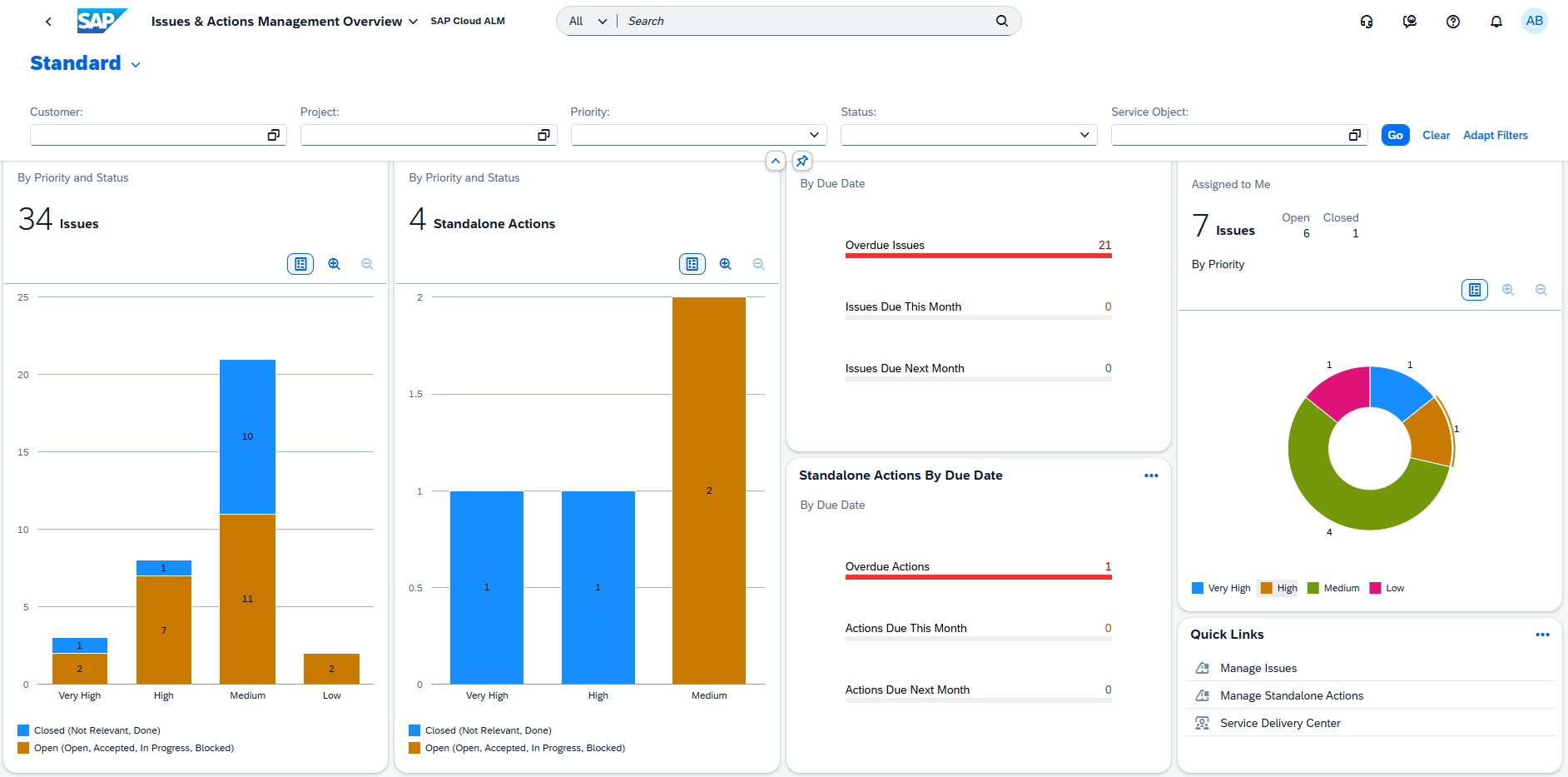Open the notifications bell
This screenshot has height=777, width=1568.
(1496, 22)
